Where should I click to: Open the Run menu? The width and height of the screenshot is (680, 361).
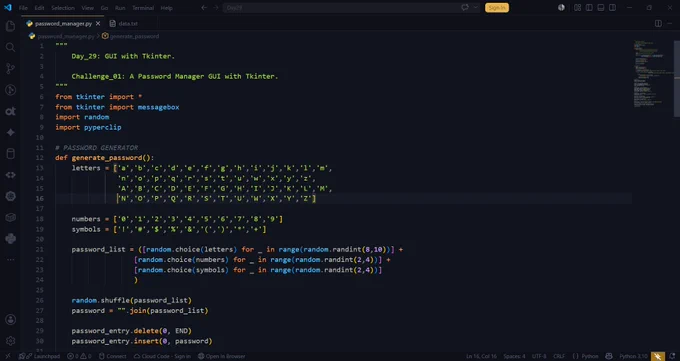pos(120,8)
